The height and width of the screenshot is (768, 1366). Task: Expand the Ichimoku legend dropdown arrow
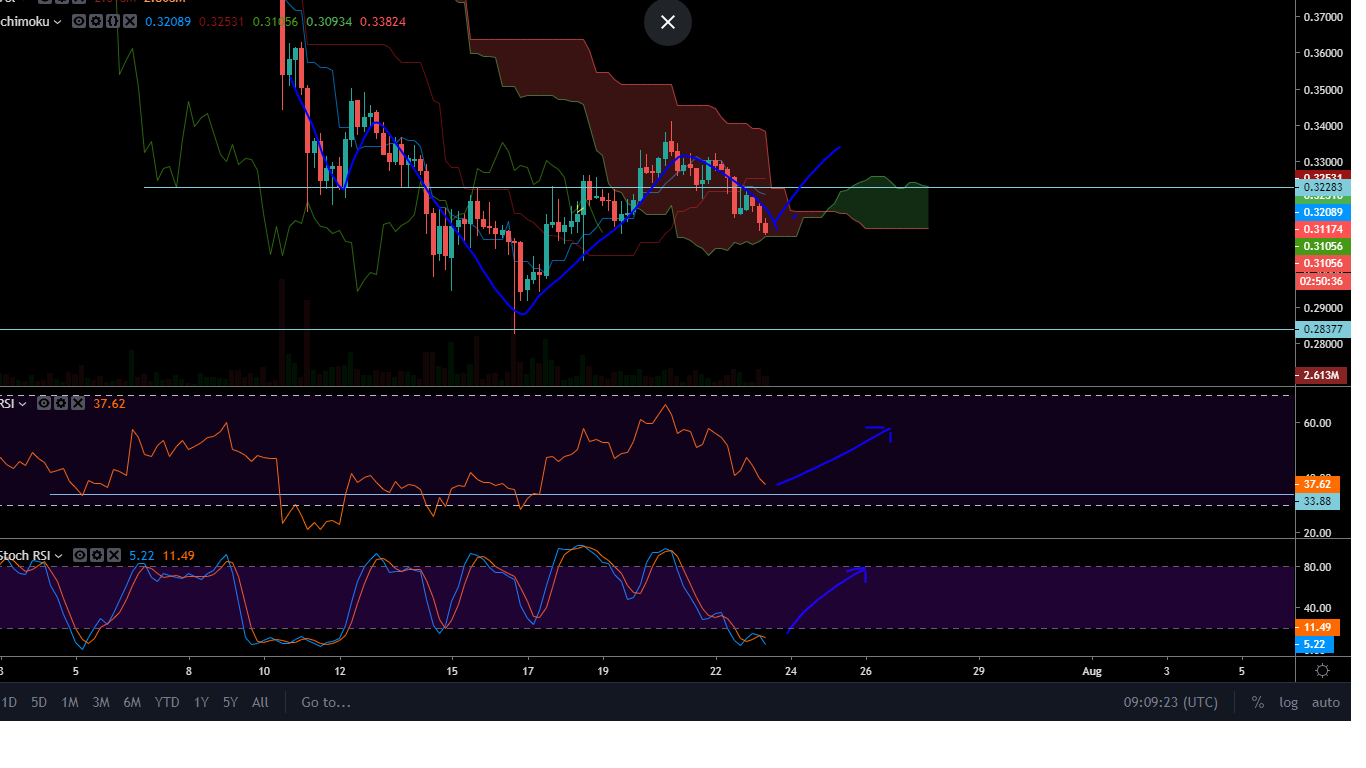(x=57, y=21)
